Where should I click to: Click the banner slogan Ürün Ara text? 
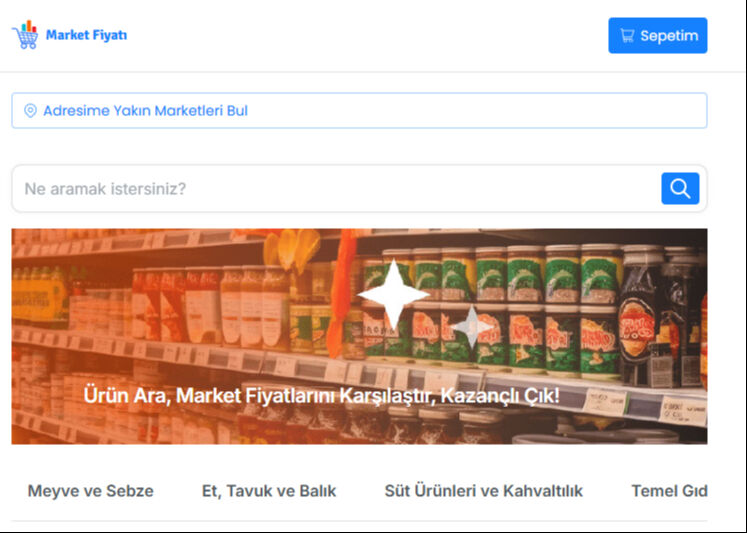click(321, 395)
